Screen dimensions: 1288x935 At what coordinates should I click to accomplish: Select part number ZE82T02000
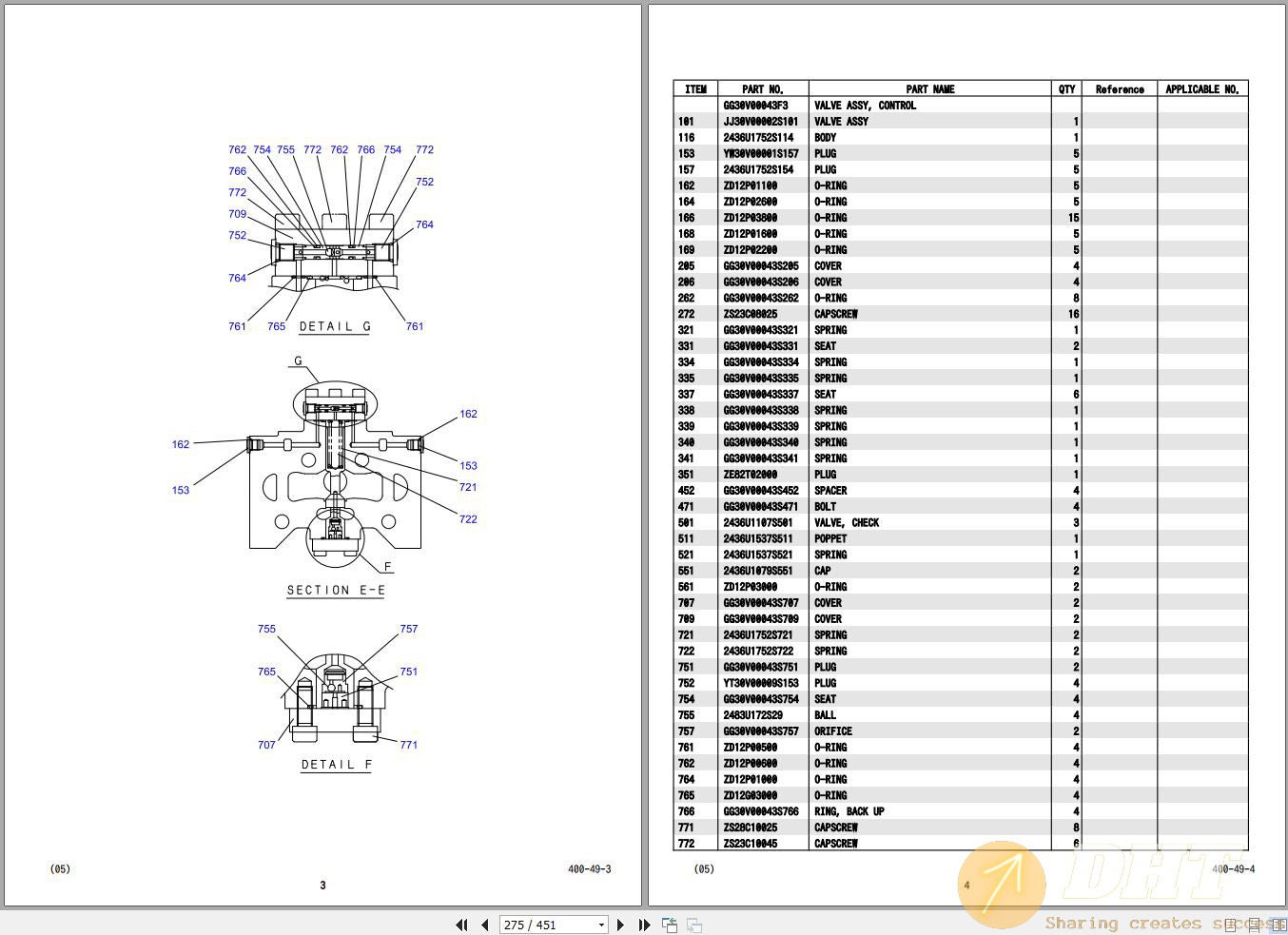pyautogui.click(x=751, y=475)
